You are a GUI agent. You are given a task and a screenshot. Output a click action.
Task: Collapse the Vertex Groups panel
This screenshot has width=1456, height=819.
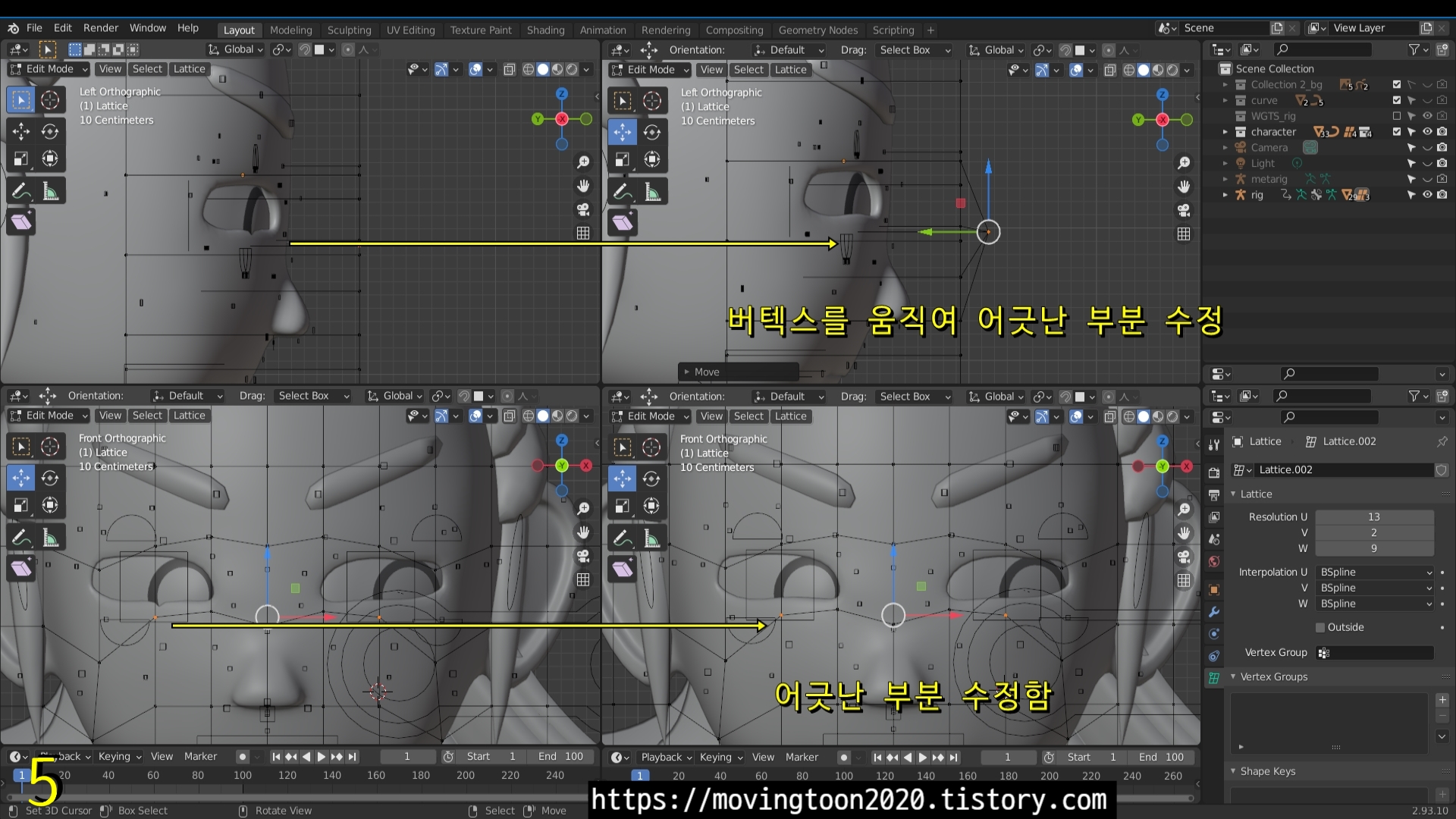[1233, 676]
